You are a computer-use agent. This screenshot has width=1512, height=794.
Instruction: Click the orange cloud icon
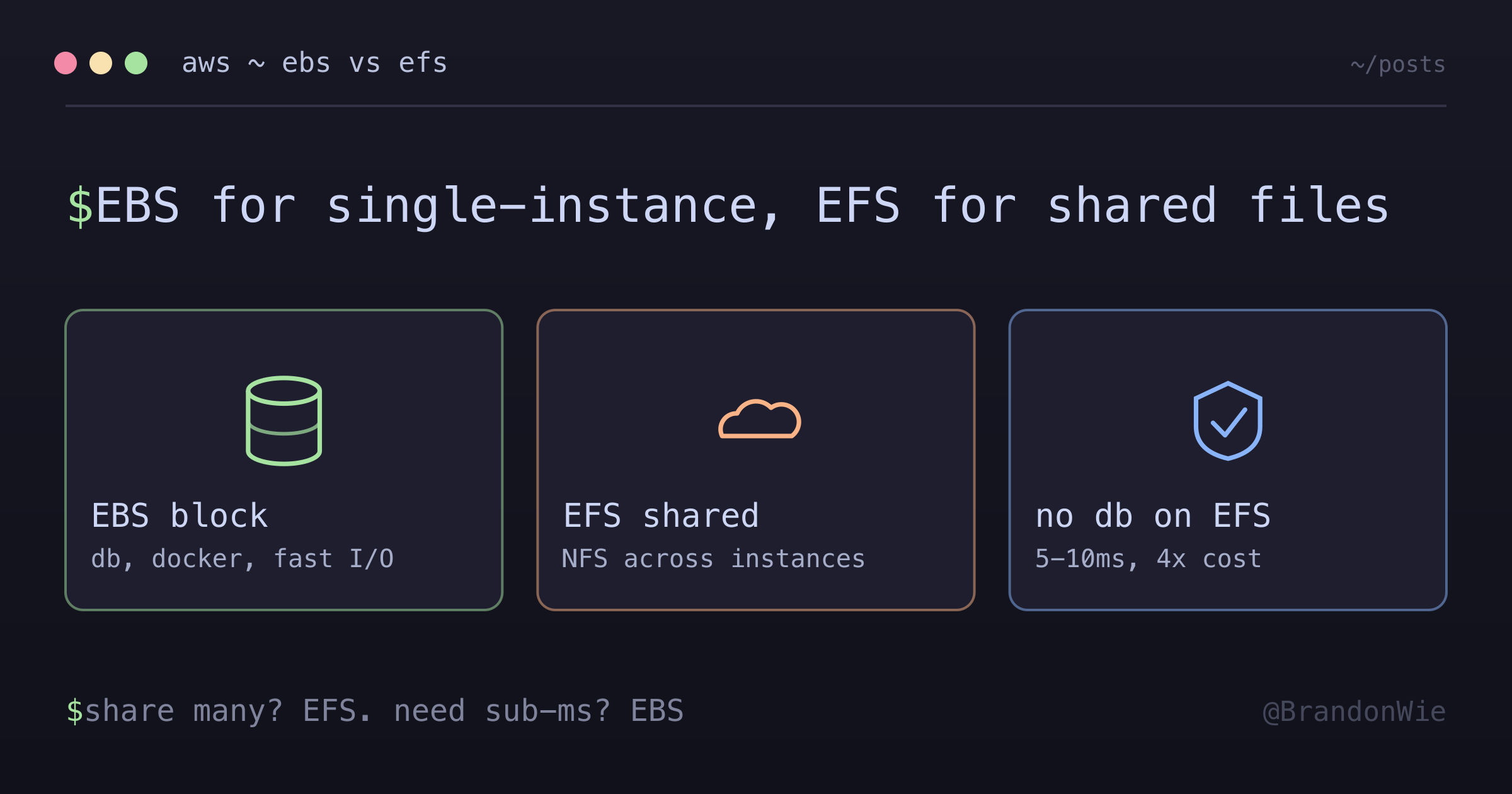(760, 418)
